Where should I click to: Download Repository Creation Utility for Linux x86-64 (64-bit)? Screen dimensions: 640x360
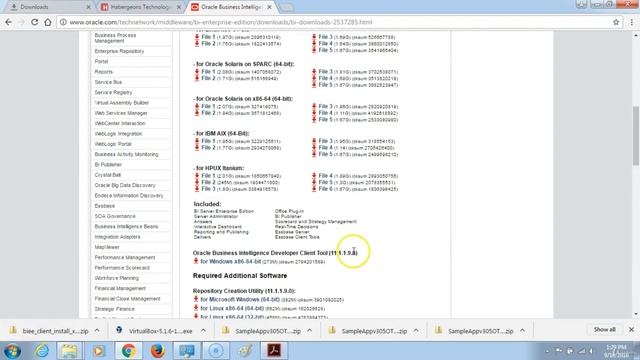[232, 308]
